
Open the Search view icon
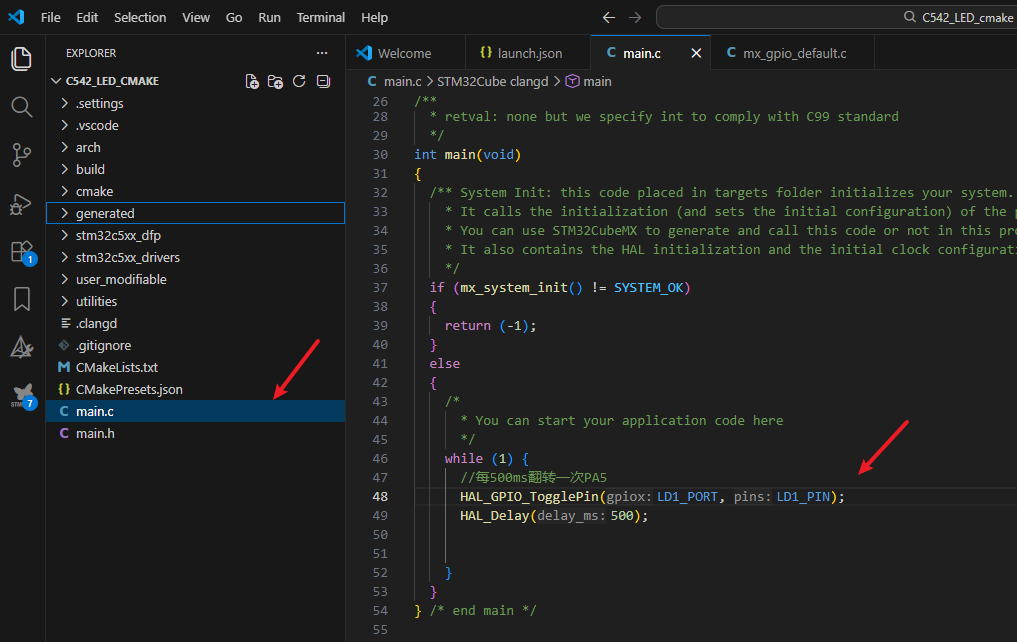pos(21,107)
